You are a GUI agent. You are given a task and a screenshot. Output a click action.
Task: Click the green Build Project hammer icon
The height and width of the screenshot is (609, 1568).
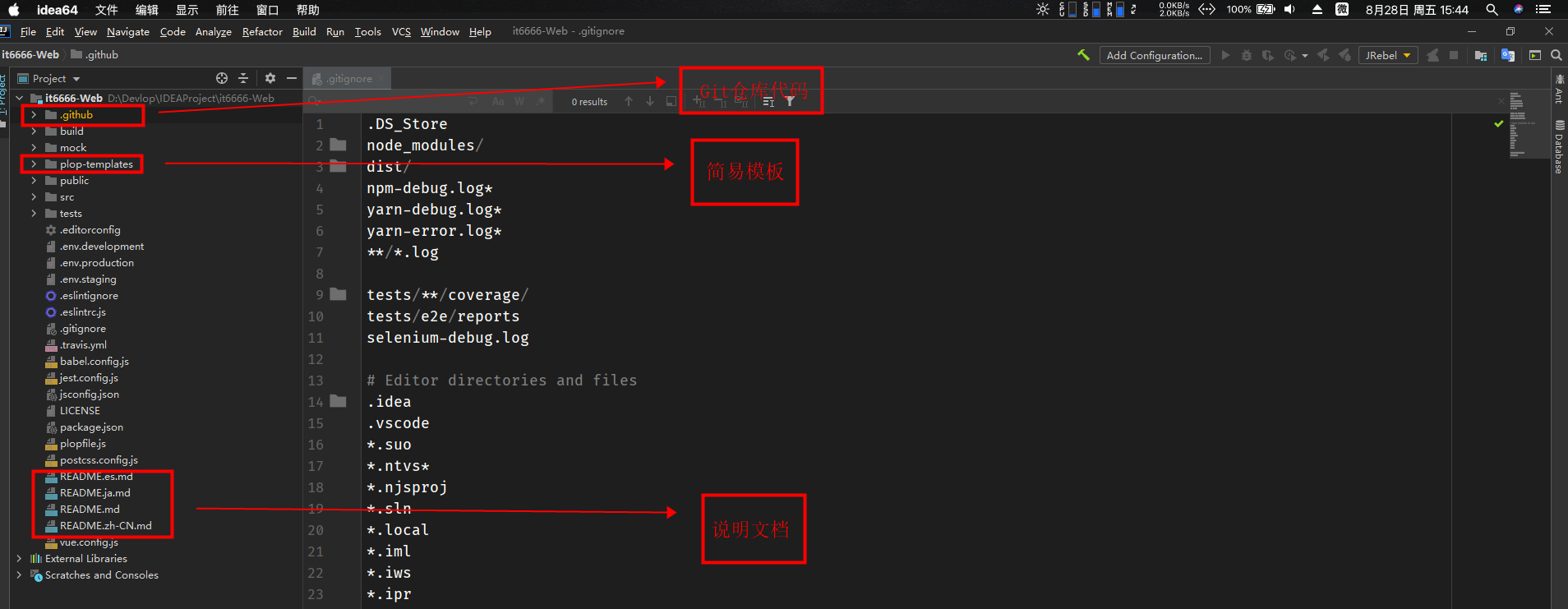(x=1083, y=55)
